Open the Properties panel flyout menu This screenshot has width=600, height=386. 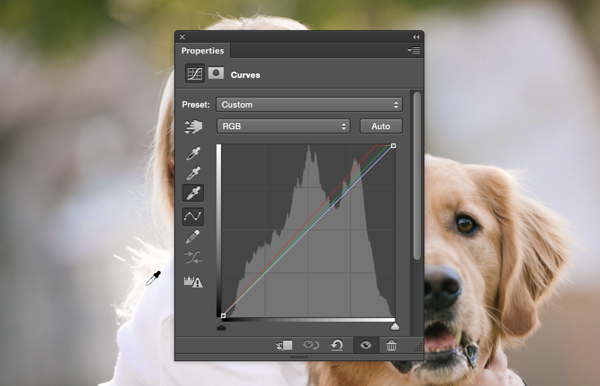point(414,50)
